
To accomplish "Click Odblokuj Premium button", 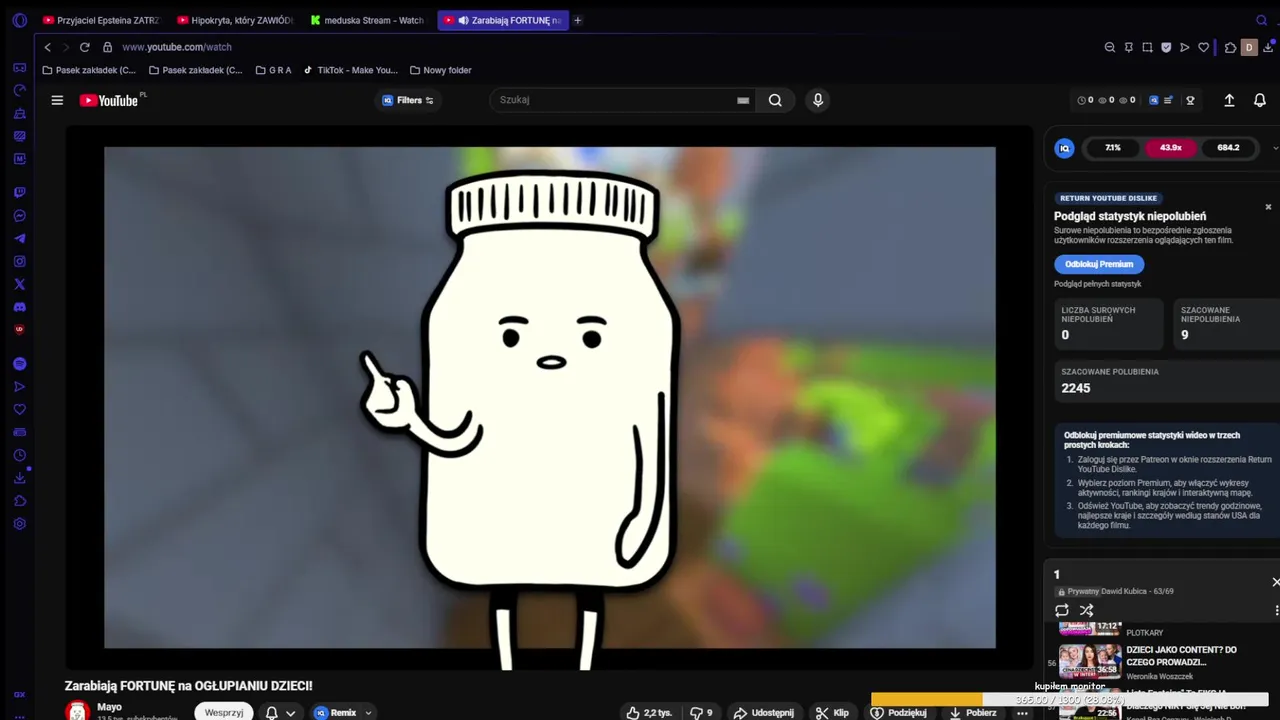I will (x=1099, y=264).
